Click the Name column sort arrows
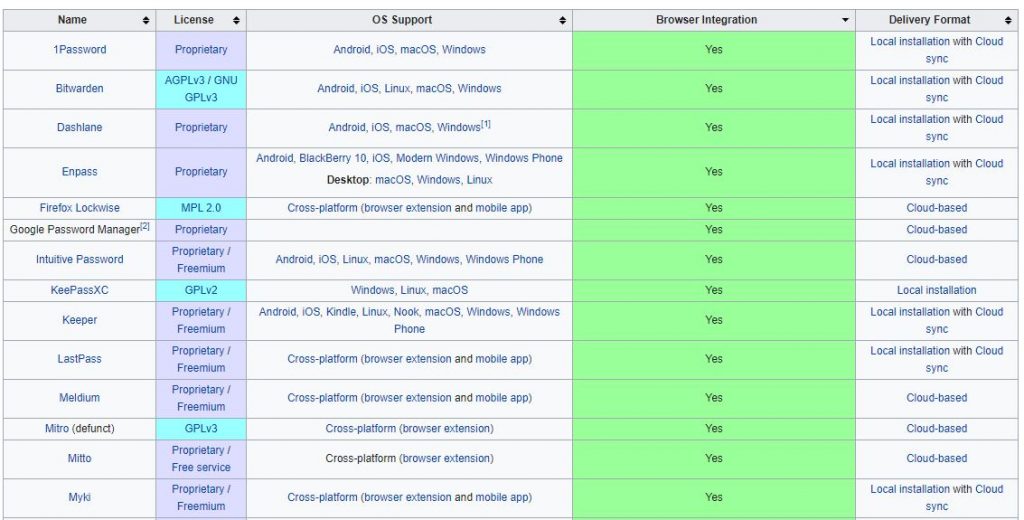The width and height of the screenshot is (1024, 520). tap(146, 20)
